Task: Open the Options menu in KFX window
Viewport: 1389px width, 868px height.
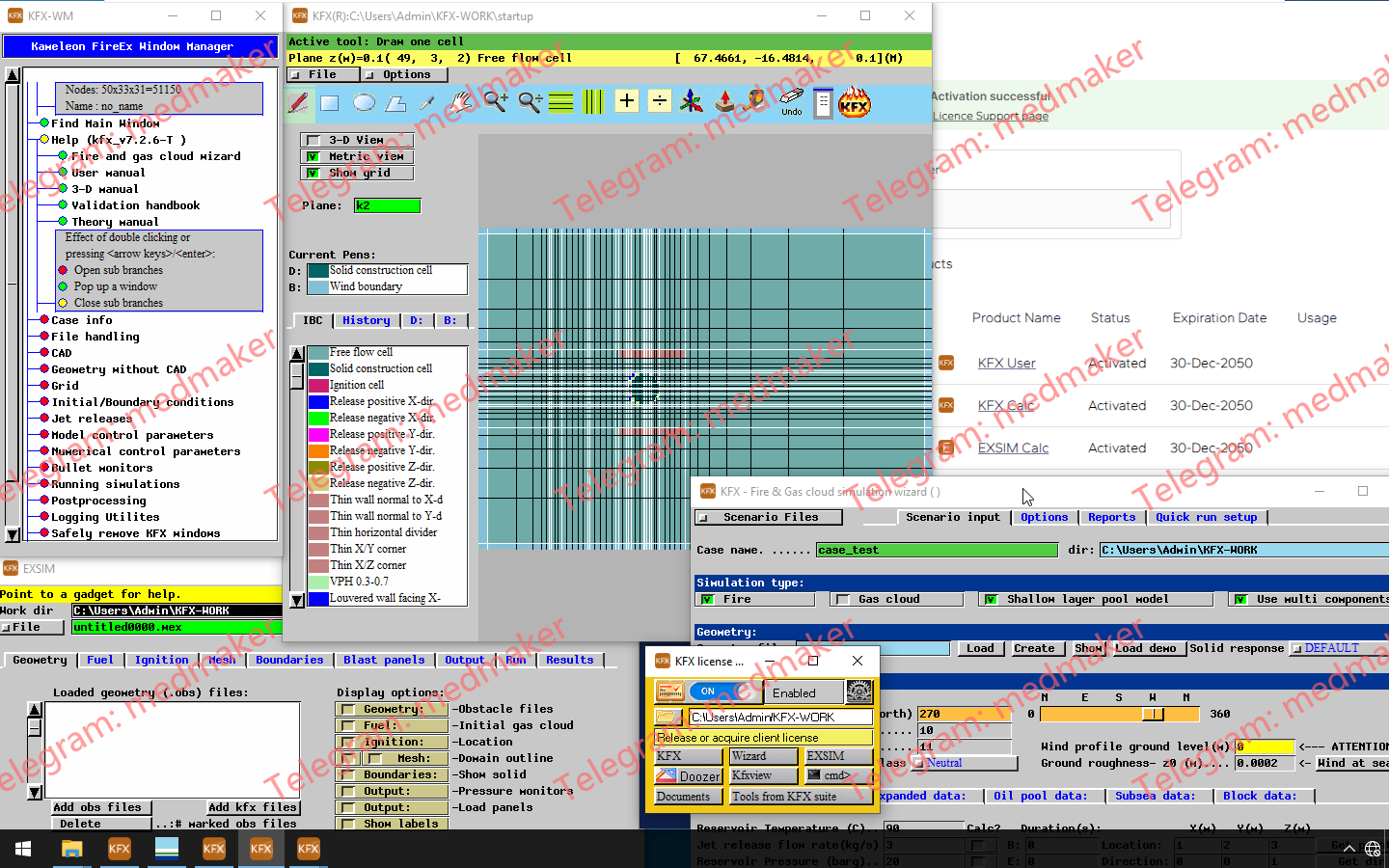Action: [406, 74]
